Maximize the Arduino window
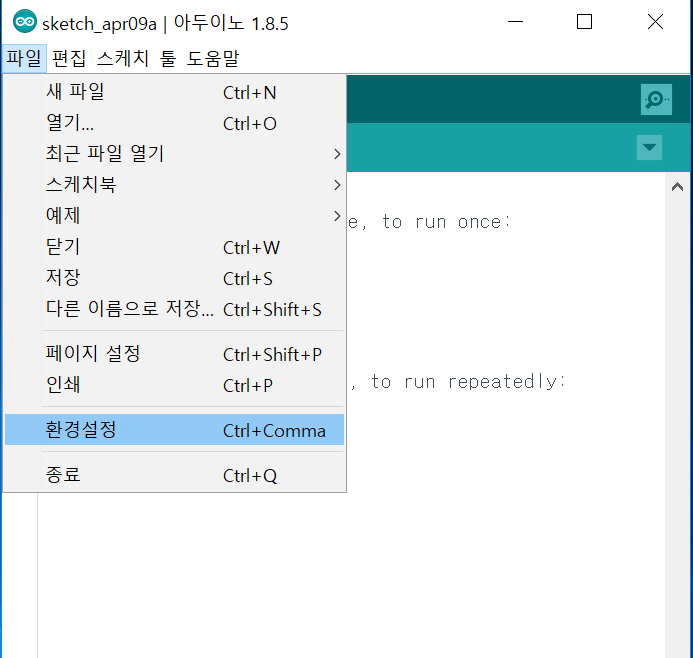Image resolution: width=693 pixels, height=658 pixels. pyautogui.click(x=584, y=21)
